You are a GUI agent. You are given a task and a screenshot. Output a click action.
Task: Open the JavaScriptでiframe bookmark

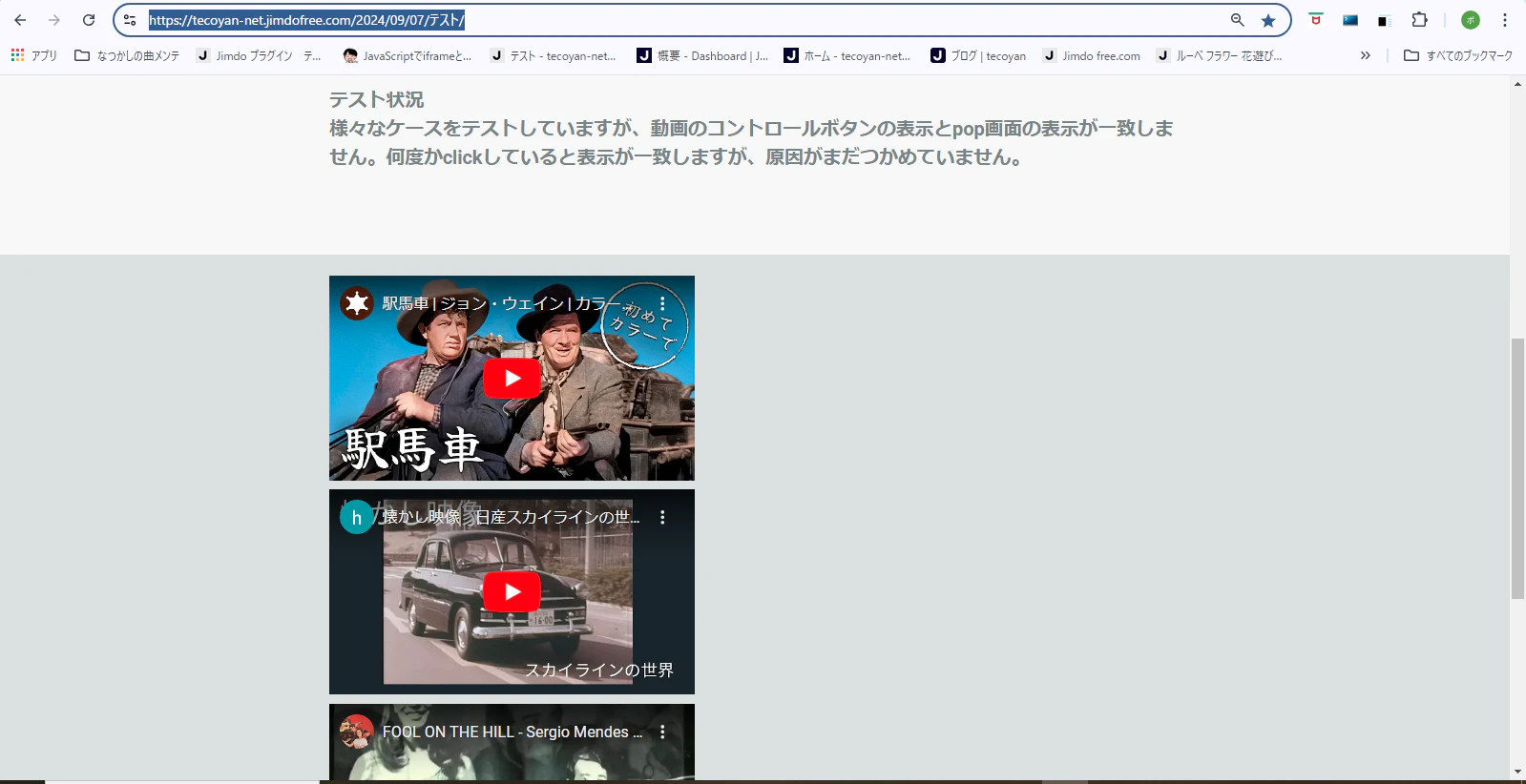point(408,56)
